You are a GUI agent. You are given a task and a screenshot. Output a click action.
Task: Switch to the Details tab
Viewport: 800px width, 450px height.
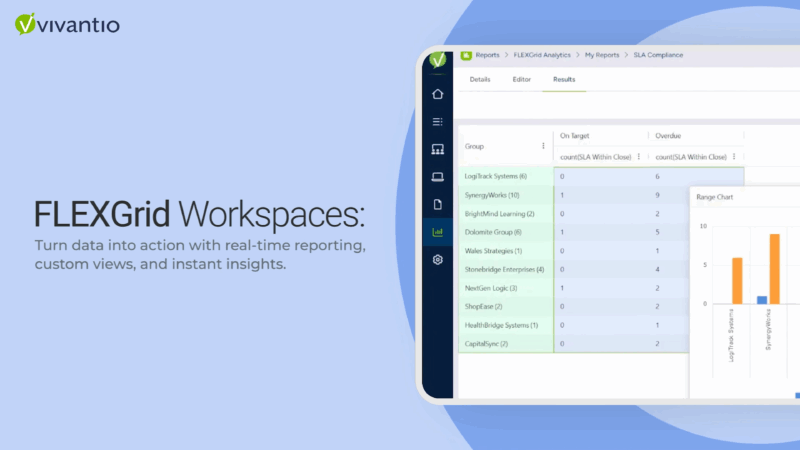click(480, 79)
